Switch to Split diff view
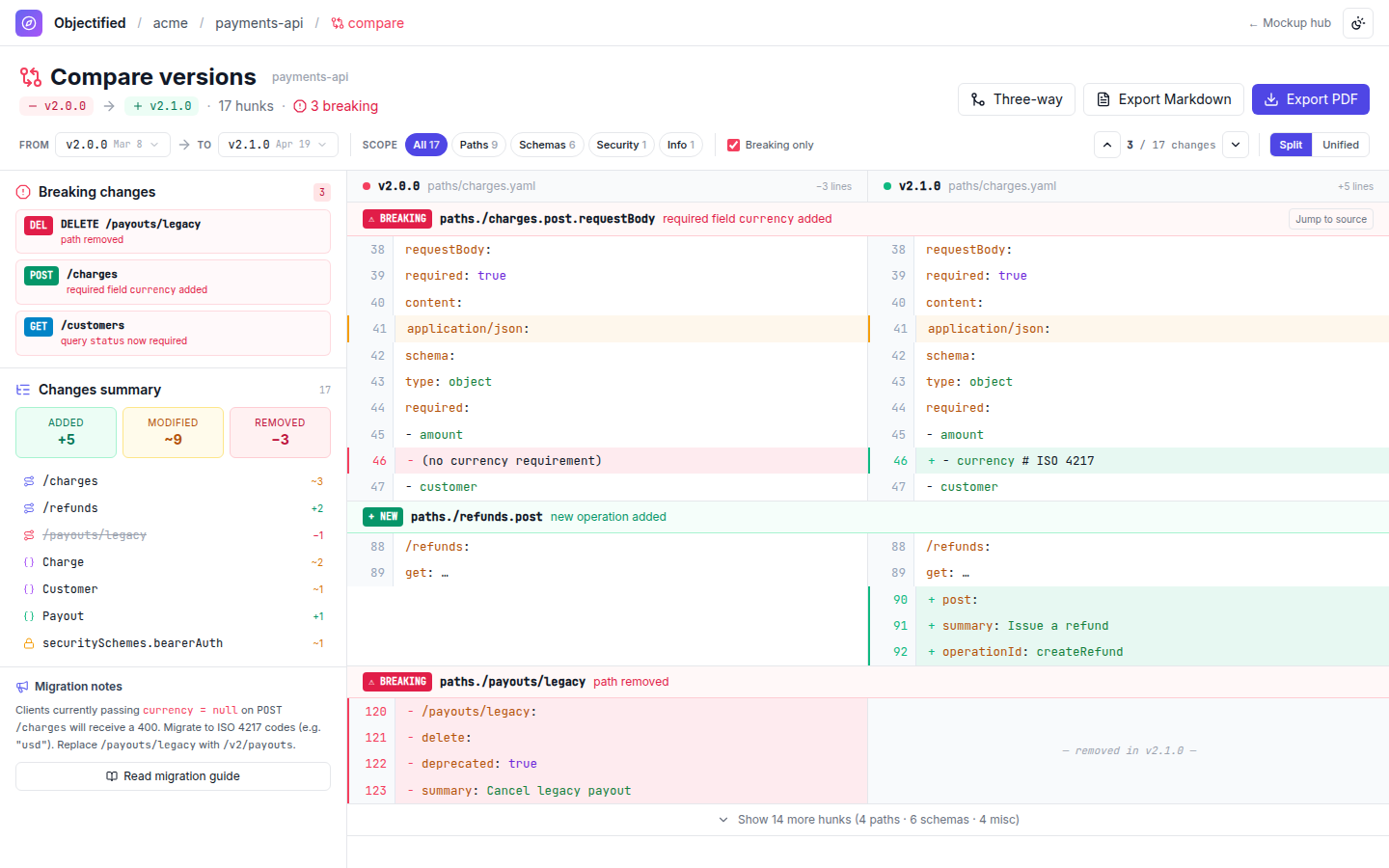Image resolution: width=1389 pixels, height=868 pixels. 1291,145
